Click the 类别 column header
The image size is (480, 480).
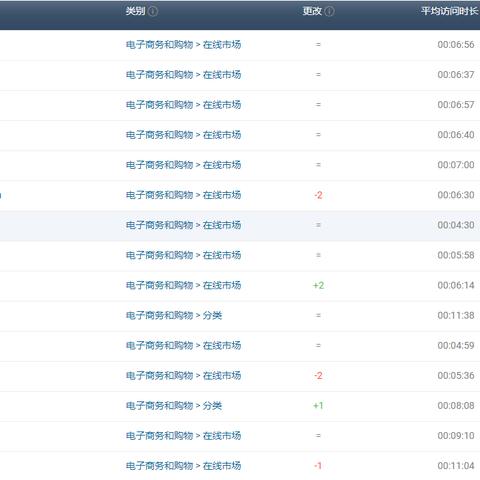136,11
